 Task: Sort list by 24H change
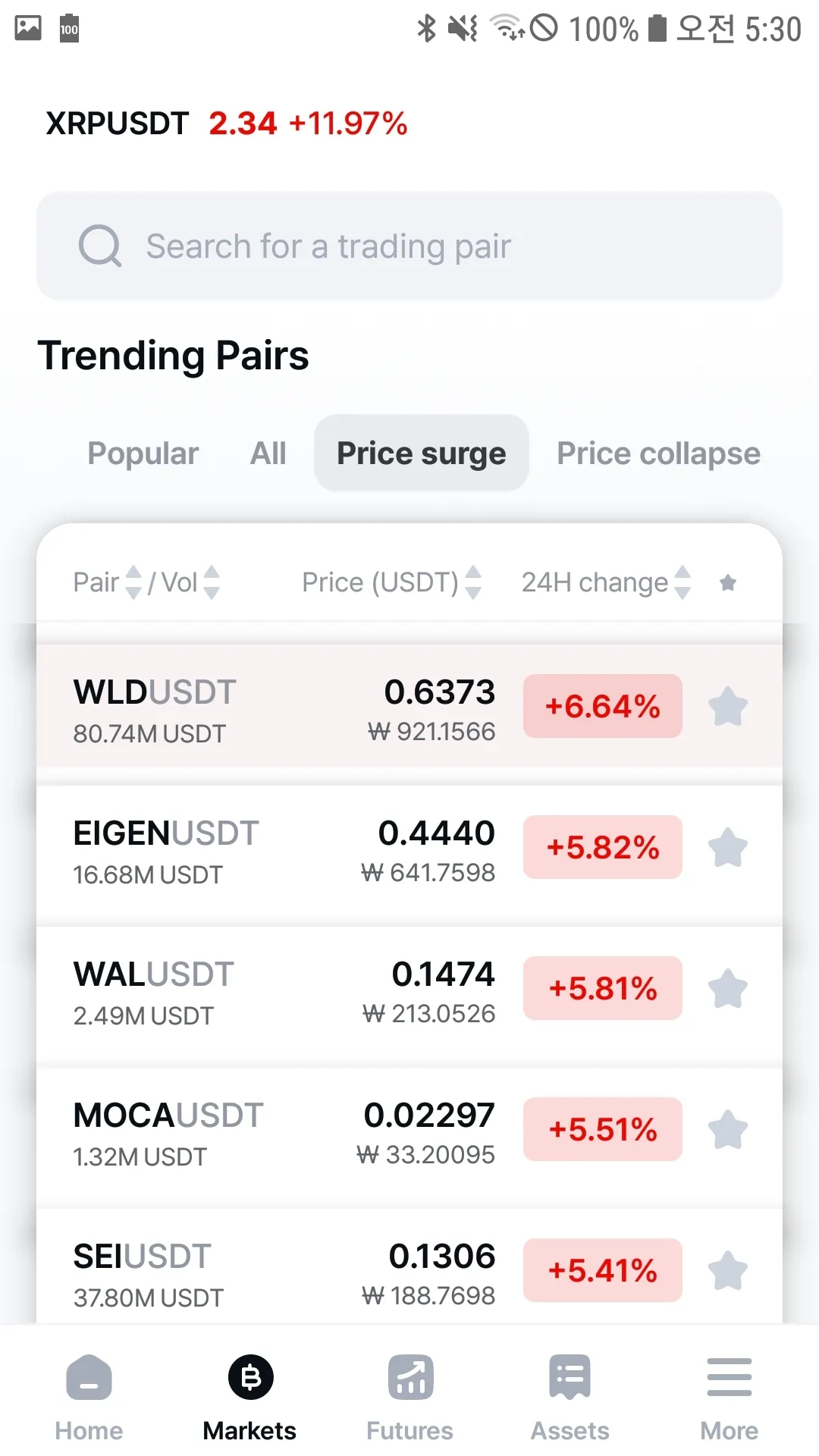pyautogui.click(x=682, y=582)
